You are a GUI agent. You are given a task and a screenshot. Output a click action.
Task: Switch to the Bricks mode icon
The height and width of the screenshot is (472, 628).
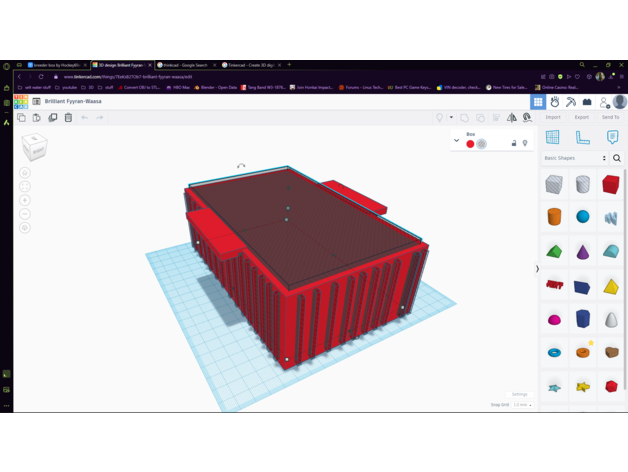coord(587,102)
